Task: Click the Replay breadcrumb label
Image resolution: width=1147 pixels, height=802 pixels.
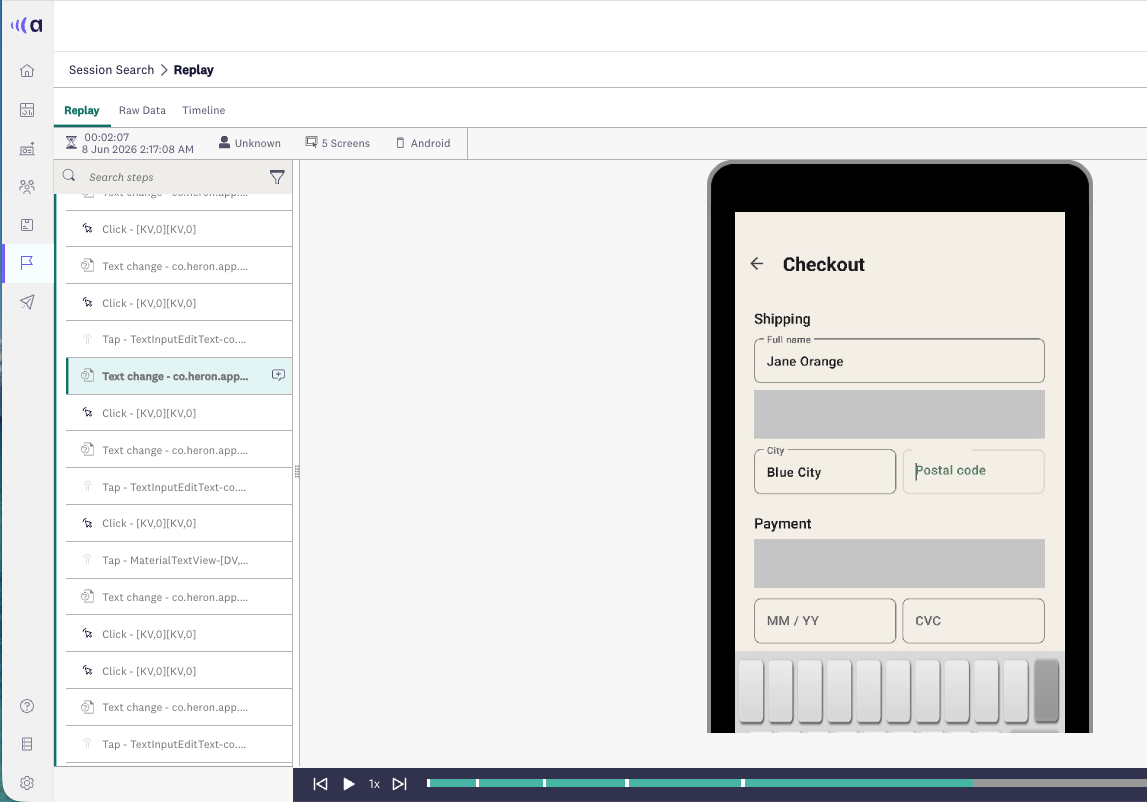Action: point(194,70)
